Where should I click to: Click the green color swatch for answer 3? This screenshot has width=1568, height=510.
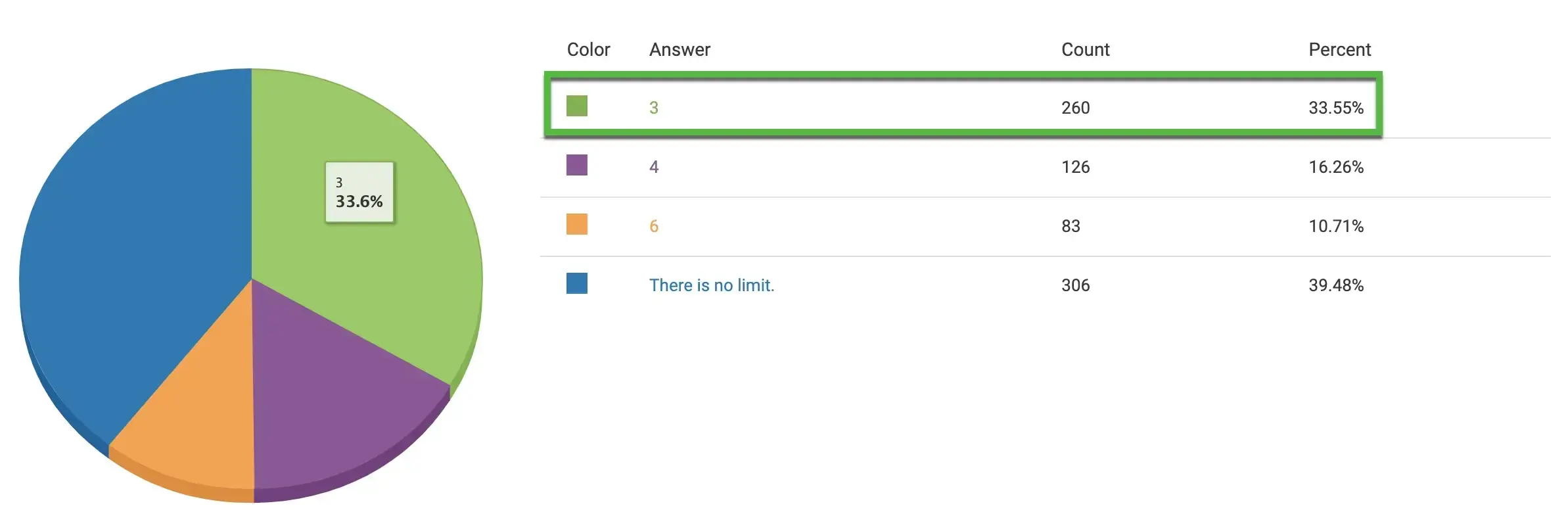tap(576, 106)
